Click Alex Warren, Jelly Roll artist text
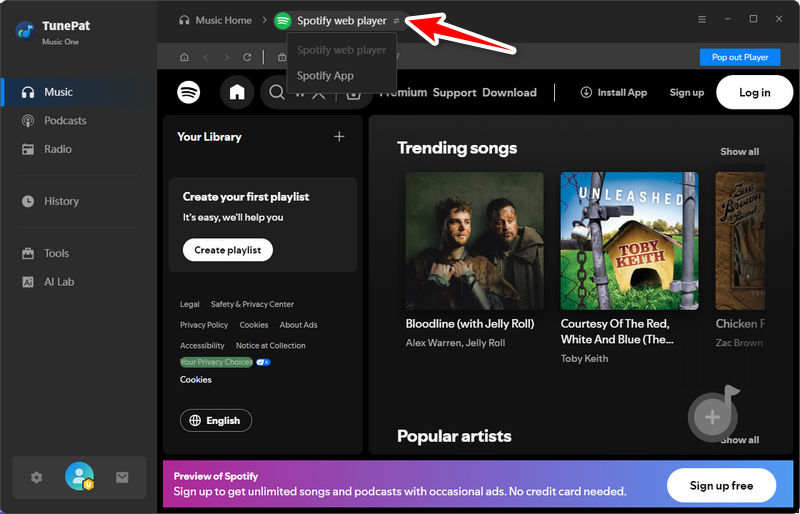 click(x=455, y=343)
